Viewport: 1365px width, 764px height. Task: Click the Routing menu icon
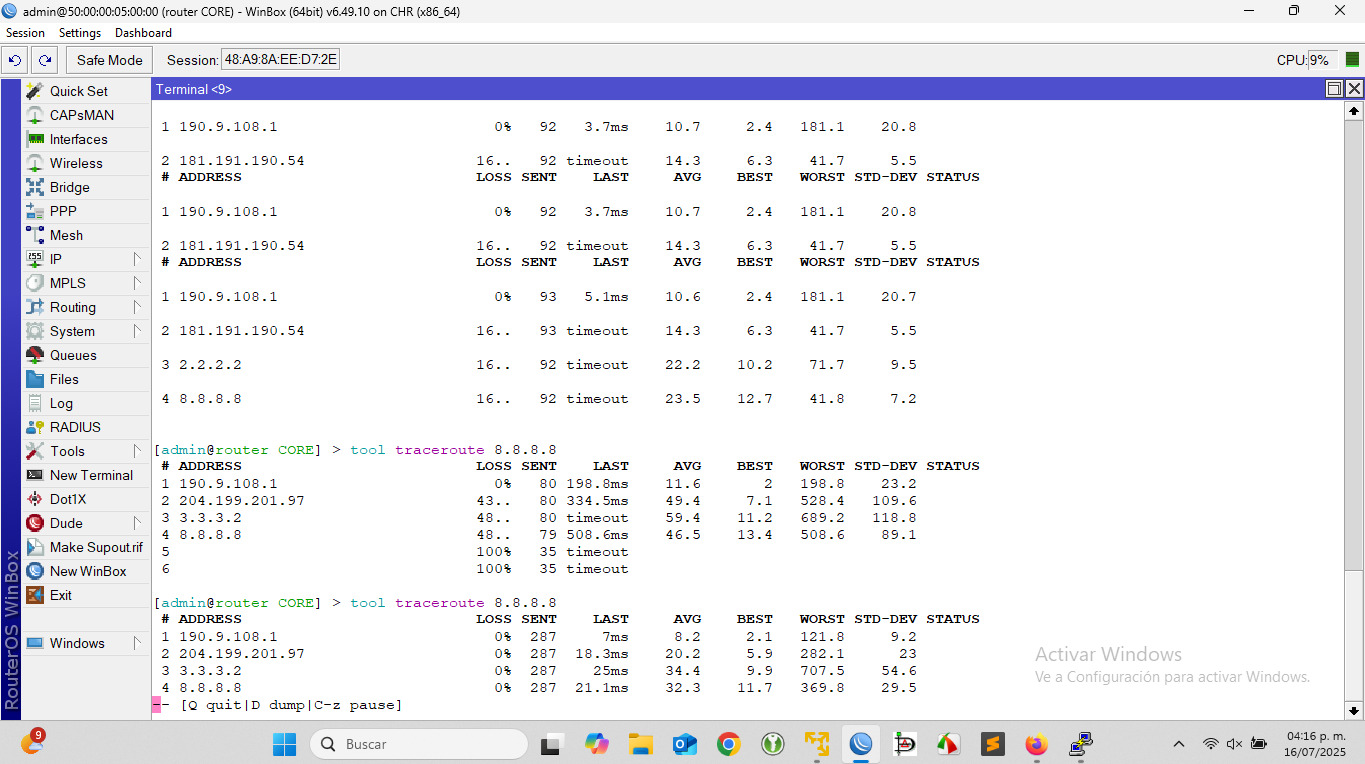pyautogui.click(x=35, y=307)
